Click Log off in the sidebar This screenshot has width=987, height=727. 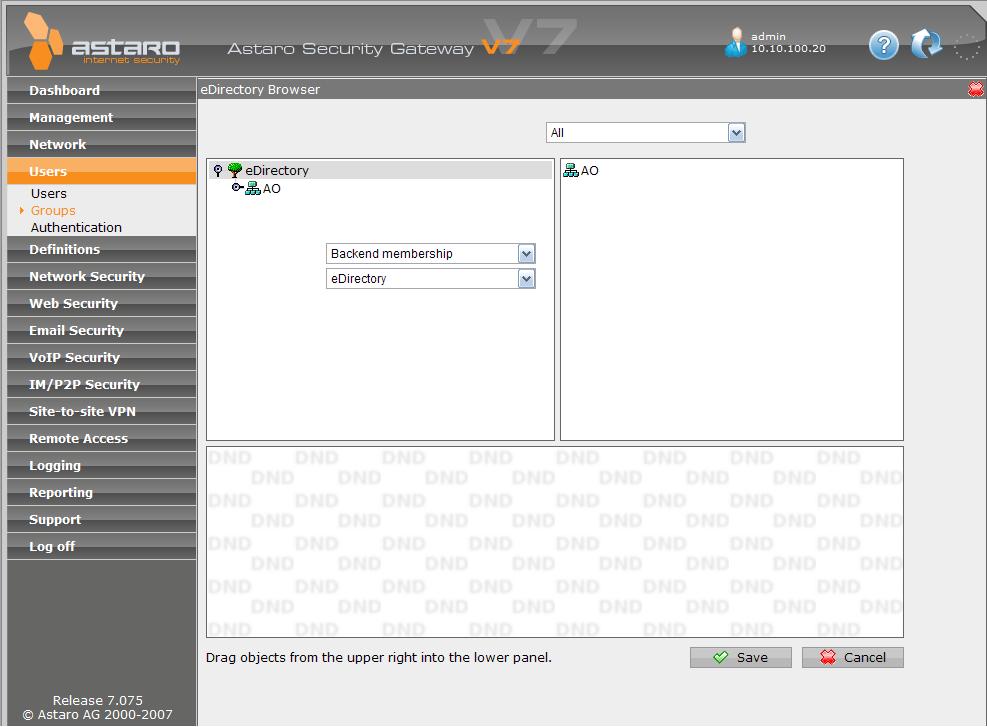102,548
